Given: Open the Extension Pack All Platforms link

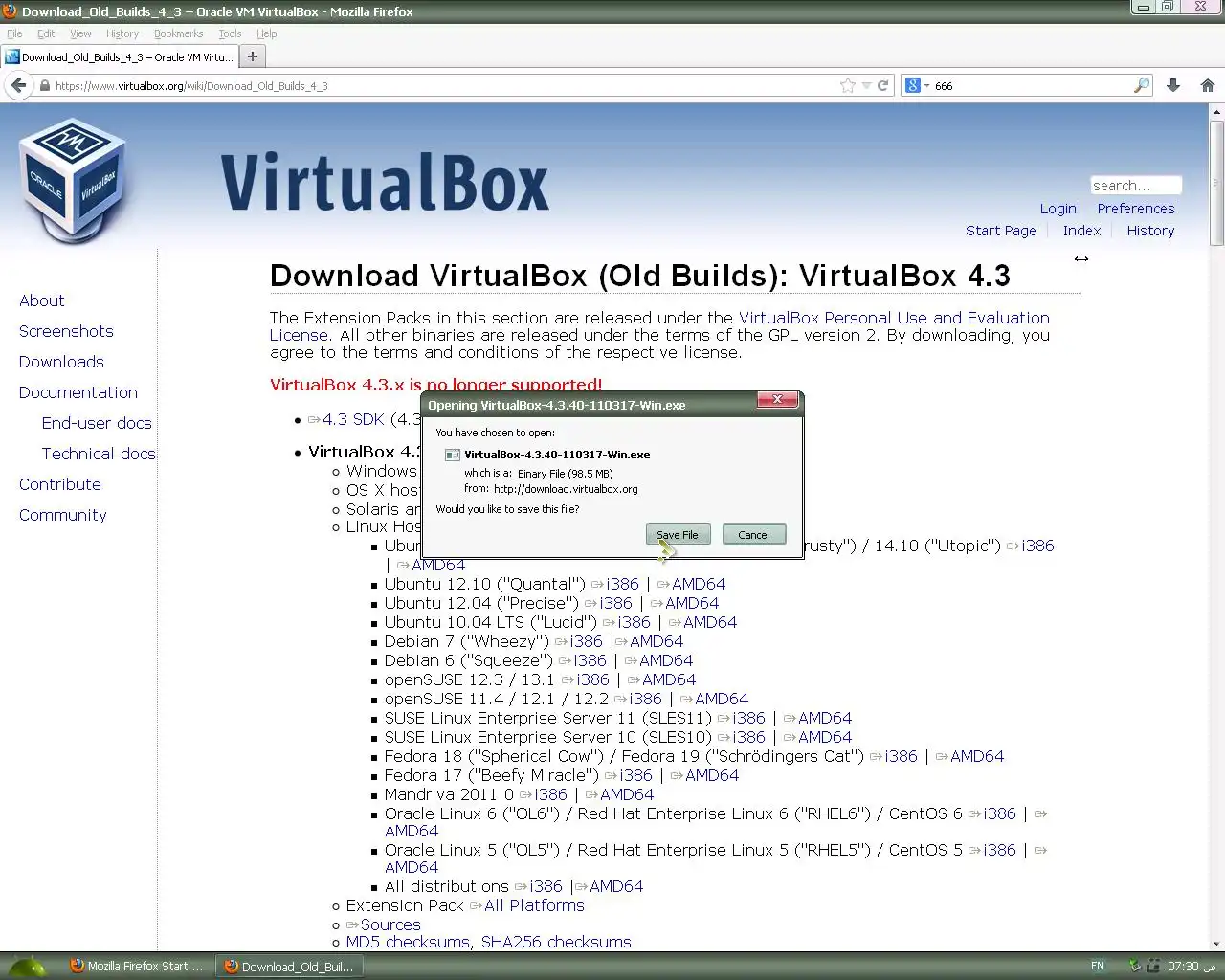Looking at the screenshot, I should 534,905.
